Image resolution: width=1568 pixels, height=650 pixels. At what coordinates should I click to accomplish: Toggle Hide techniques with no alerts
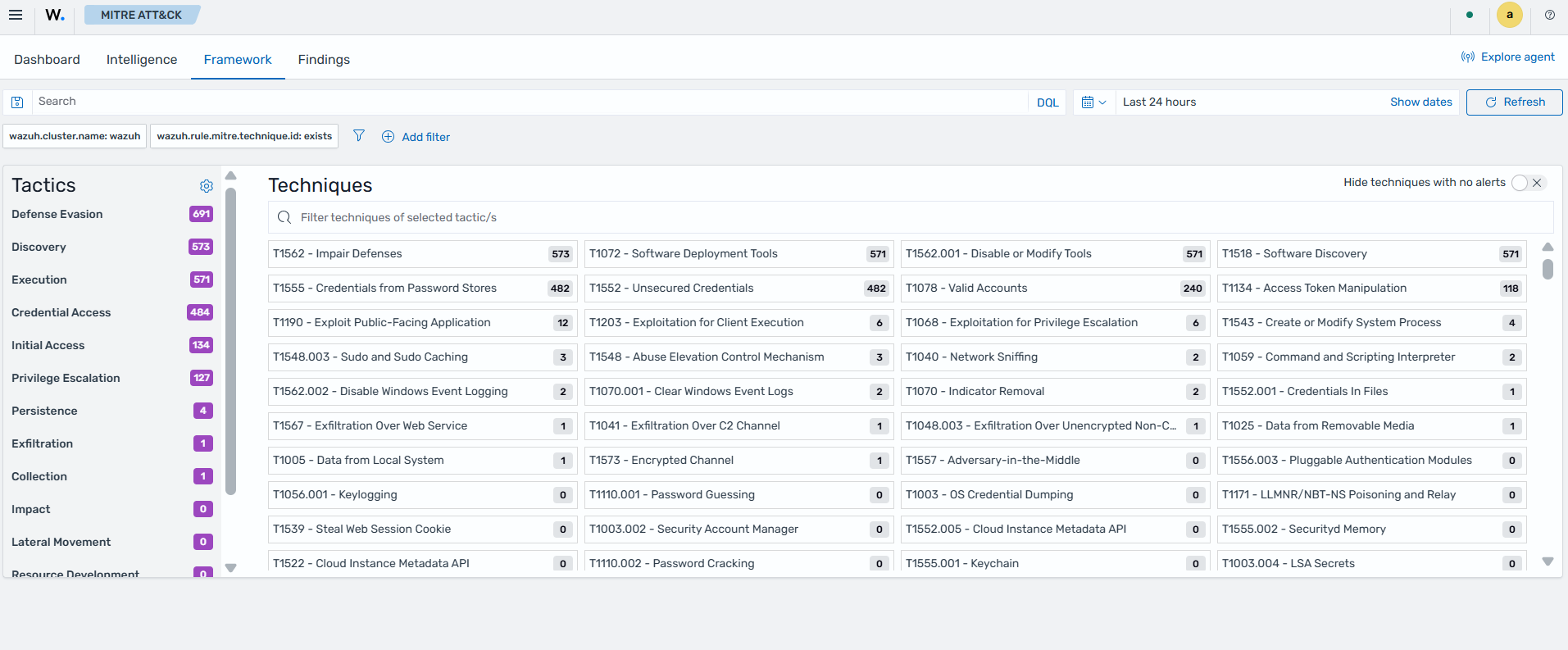pos(1529,183)
